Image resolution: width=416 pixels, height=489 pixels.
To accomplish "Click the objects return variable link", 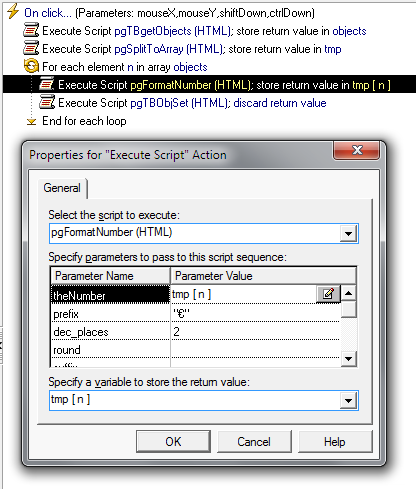I will click(x=349, y=31).
